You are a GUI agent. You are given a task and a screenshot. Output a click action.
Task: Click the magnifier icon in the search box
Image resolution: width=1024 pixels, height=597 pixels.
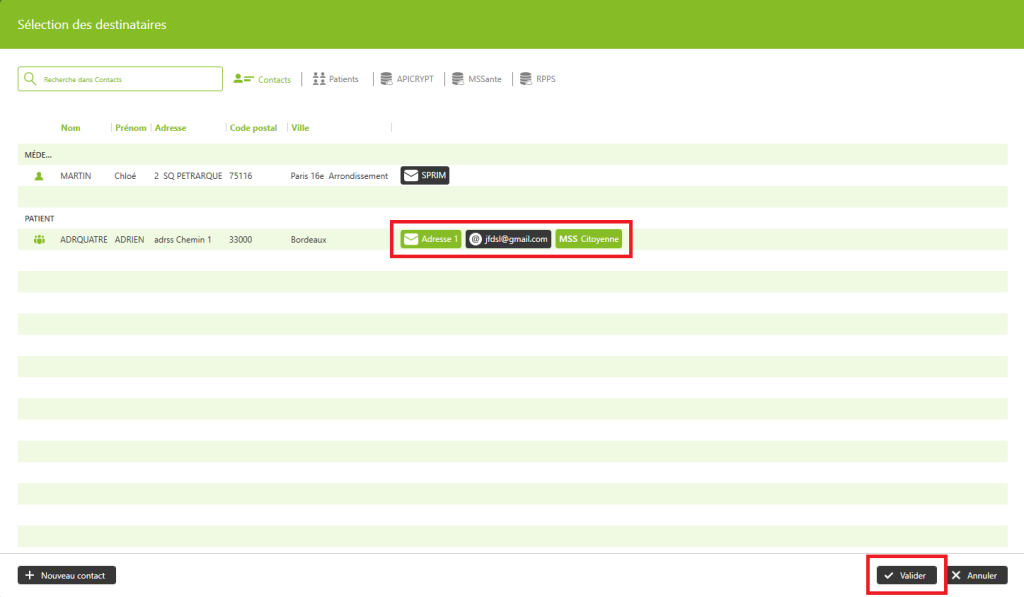click(x=30, y=79)
